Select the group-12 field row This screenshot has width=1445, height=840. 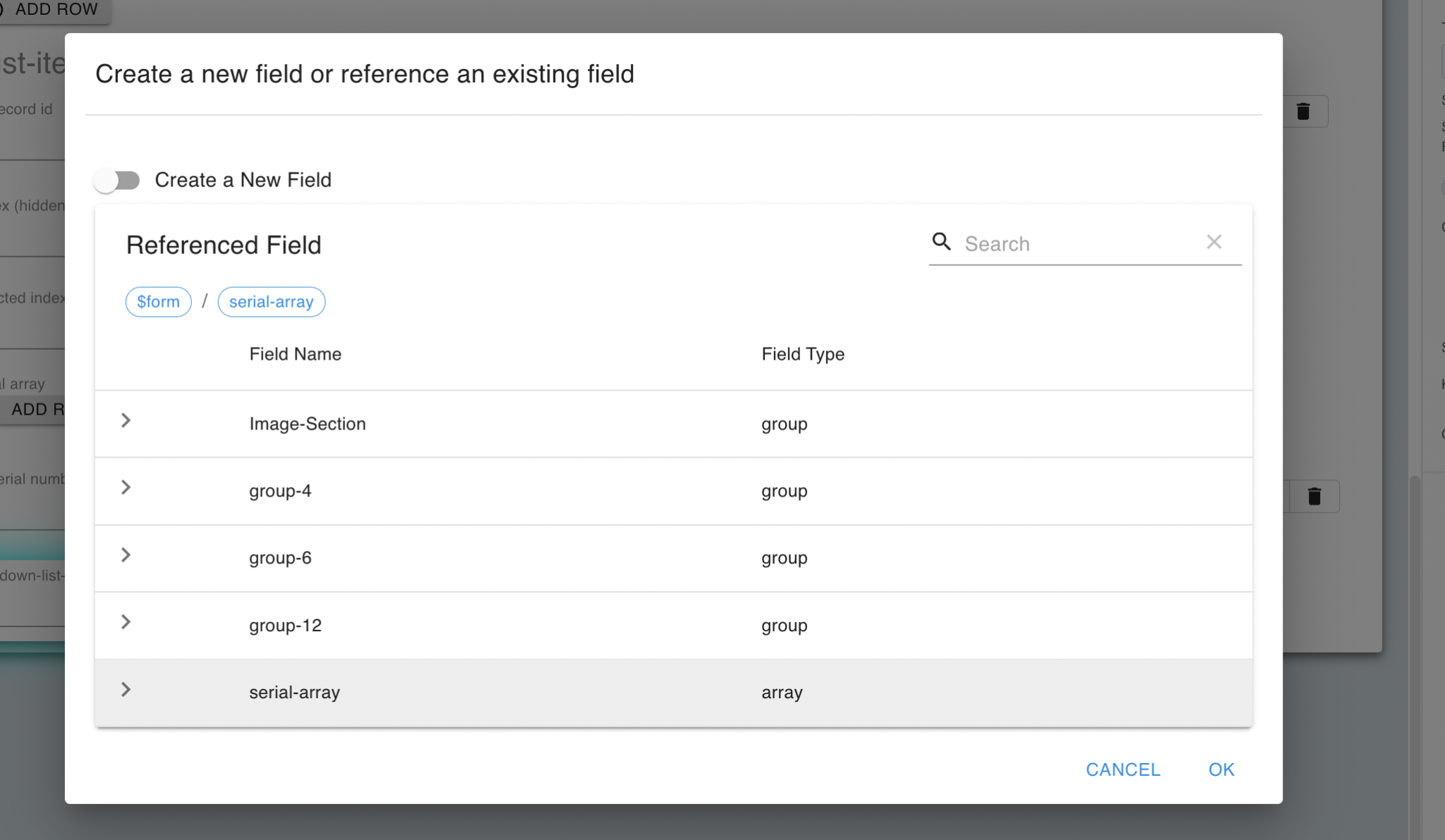[285, 626]
